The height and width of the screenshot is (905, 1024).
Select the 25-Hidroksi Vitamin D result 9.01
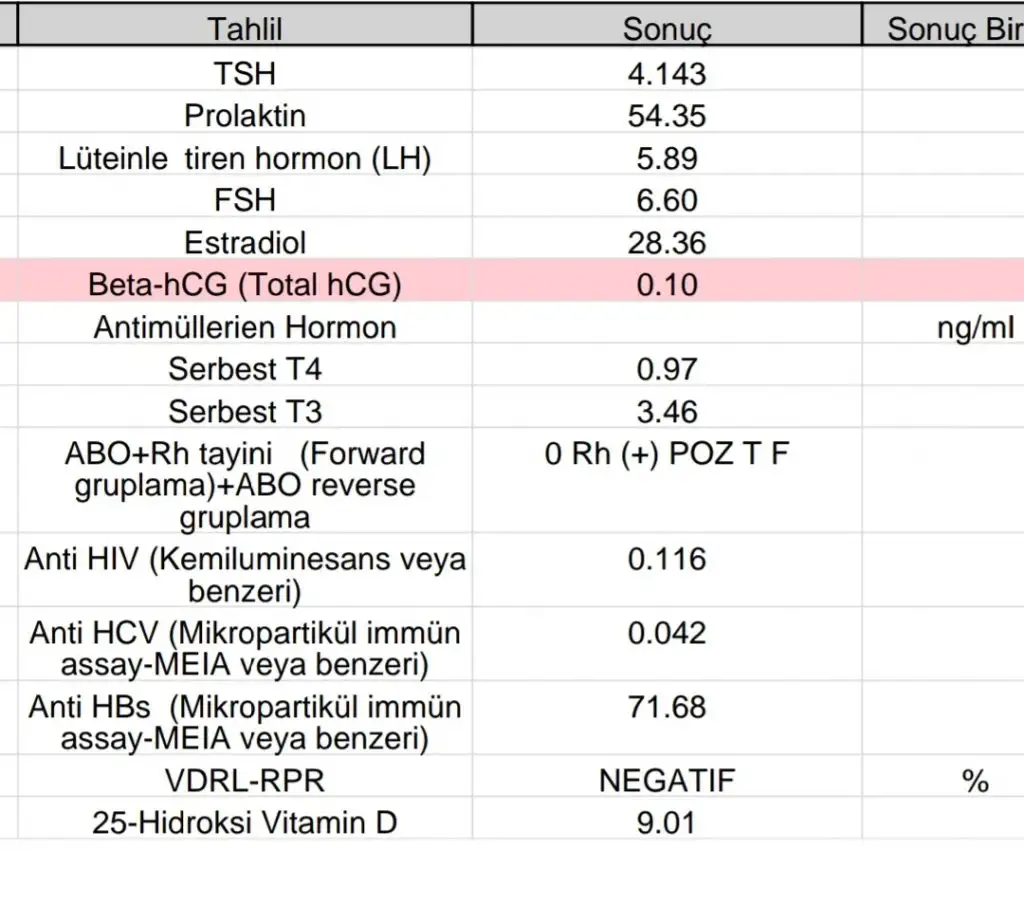[667, 823]
